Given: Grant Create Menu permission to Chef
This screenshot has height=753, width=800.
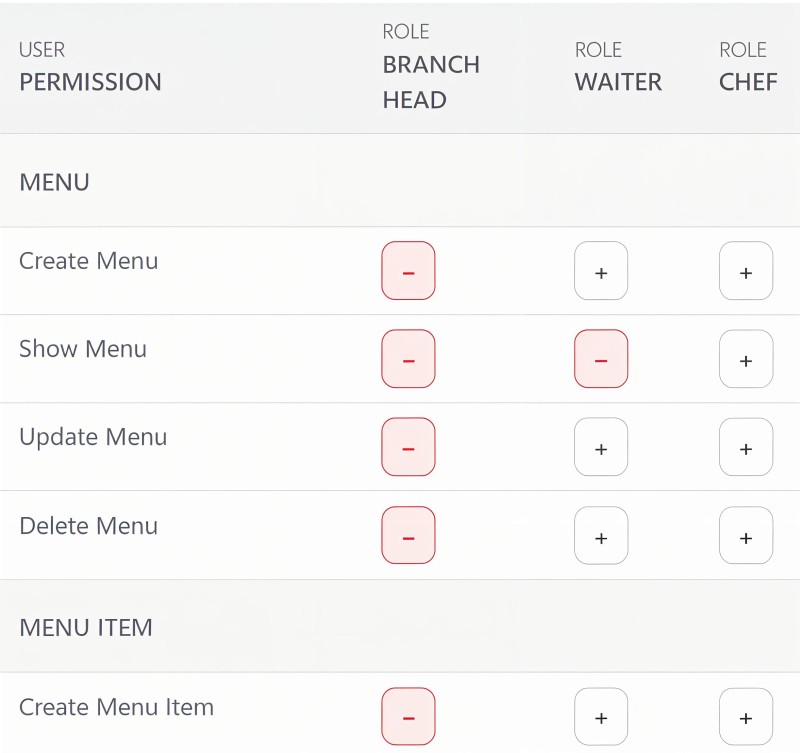Looking at the screenshot, I should (x=746, y=271).
